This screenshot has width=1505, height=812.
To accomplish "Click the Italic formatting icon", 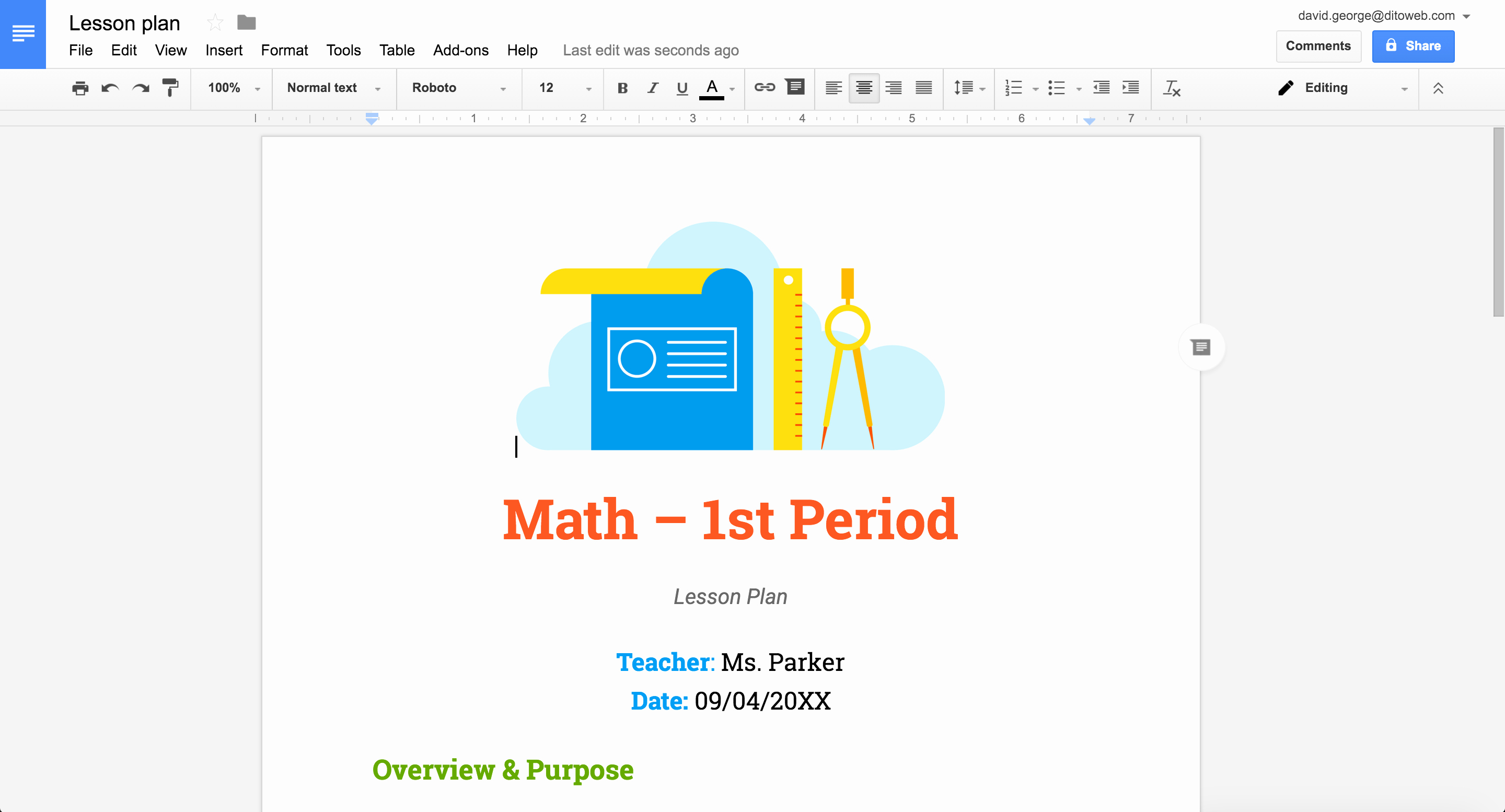I will pyautogui.click(x=651, y=88).
